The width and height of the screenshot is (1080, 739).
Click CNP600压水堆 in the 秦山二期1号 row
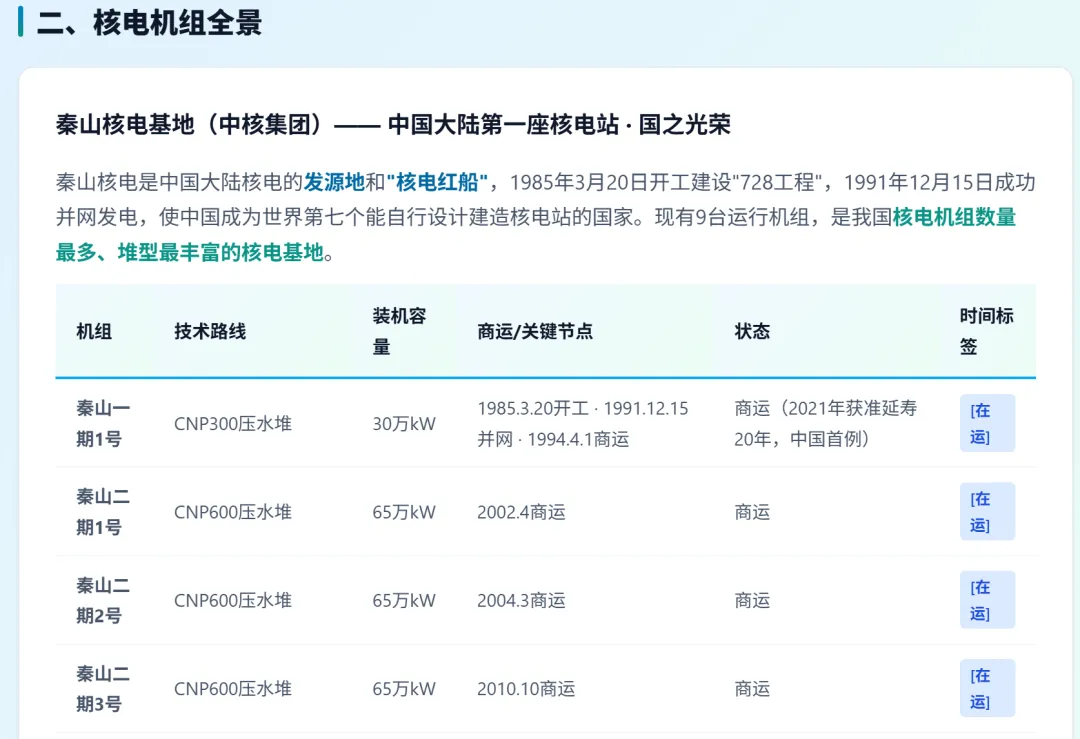point(233,512)
